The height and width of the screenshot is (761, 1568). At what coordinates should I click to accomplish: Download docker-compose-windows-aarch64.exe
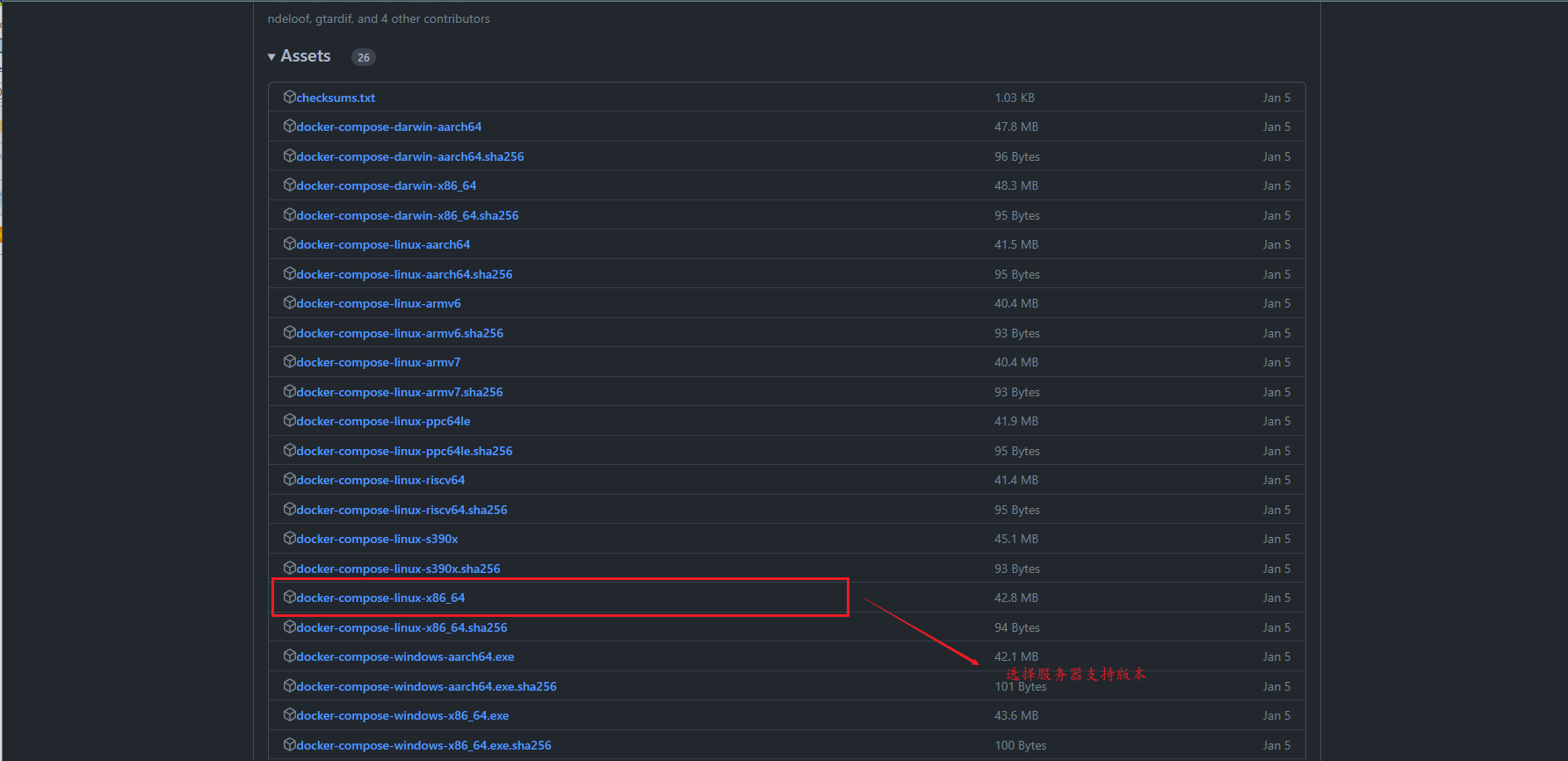[x=405, y=656]
